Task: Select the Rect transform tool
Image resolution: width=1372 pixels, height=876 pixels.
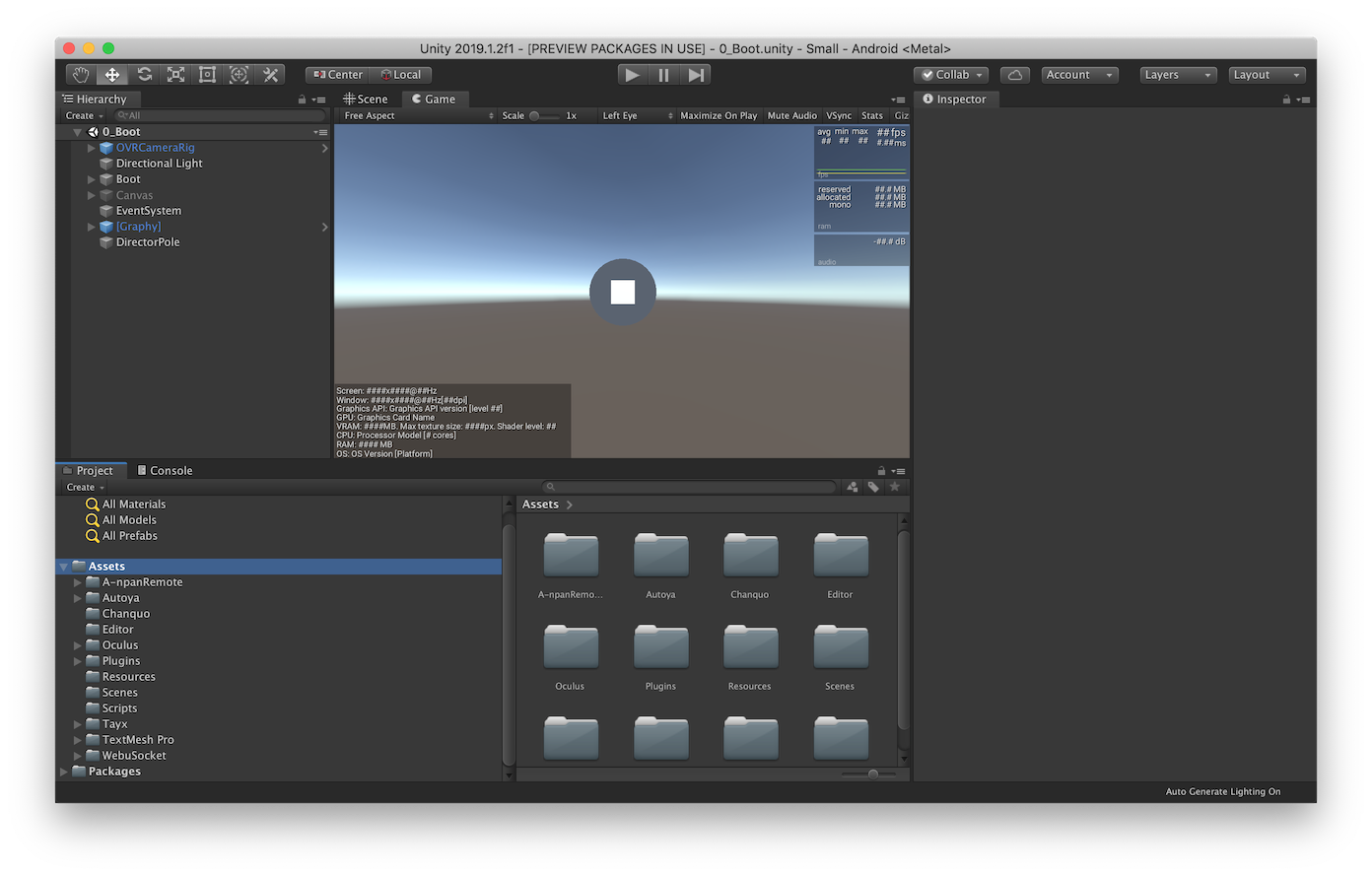Action: click(207, 75)
